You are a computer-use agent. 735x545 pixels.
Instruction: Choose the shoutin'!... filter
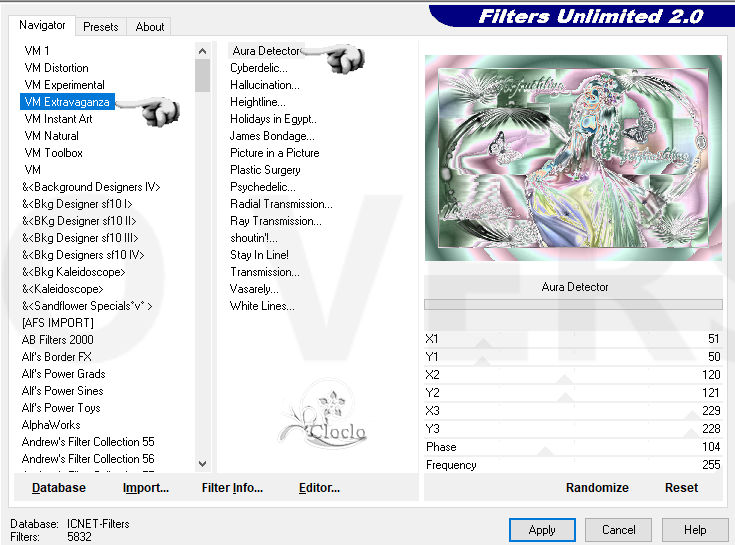[x=254, y=238]
